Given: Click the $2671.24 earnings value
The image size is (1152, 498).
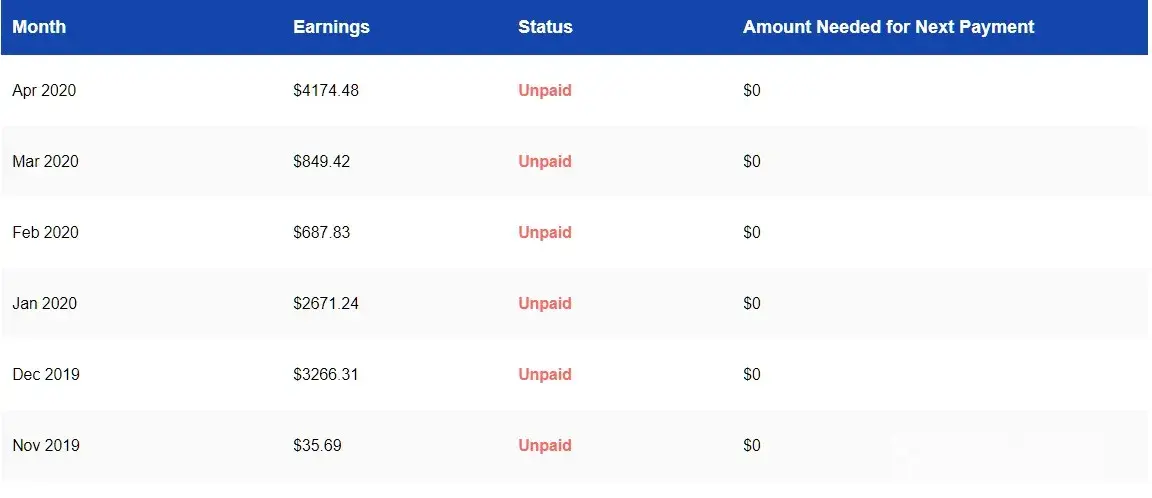Looking at the screenshot, I should pyautogui.click(x=326, y=303).
